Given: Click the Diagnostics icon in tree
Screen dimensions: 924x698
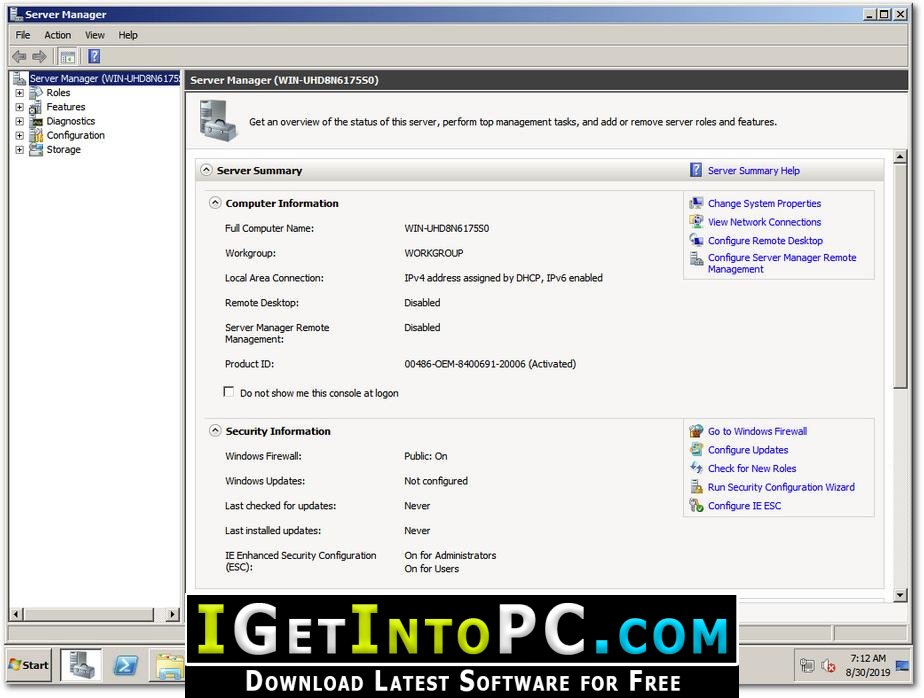Looking at the screenshot, I should (x=36, y=121).
